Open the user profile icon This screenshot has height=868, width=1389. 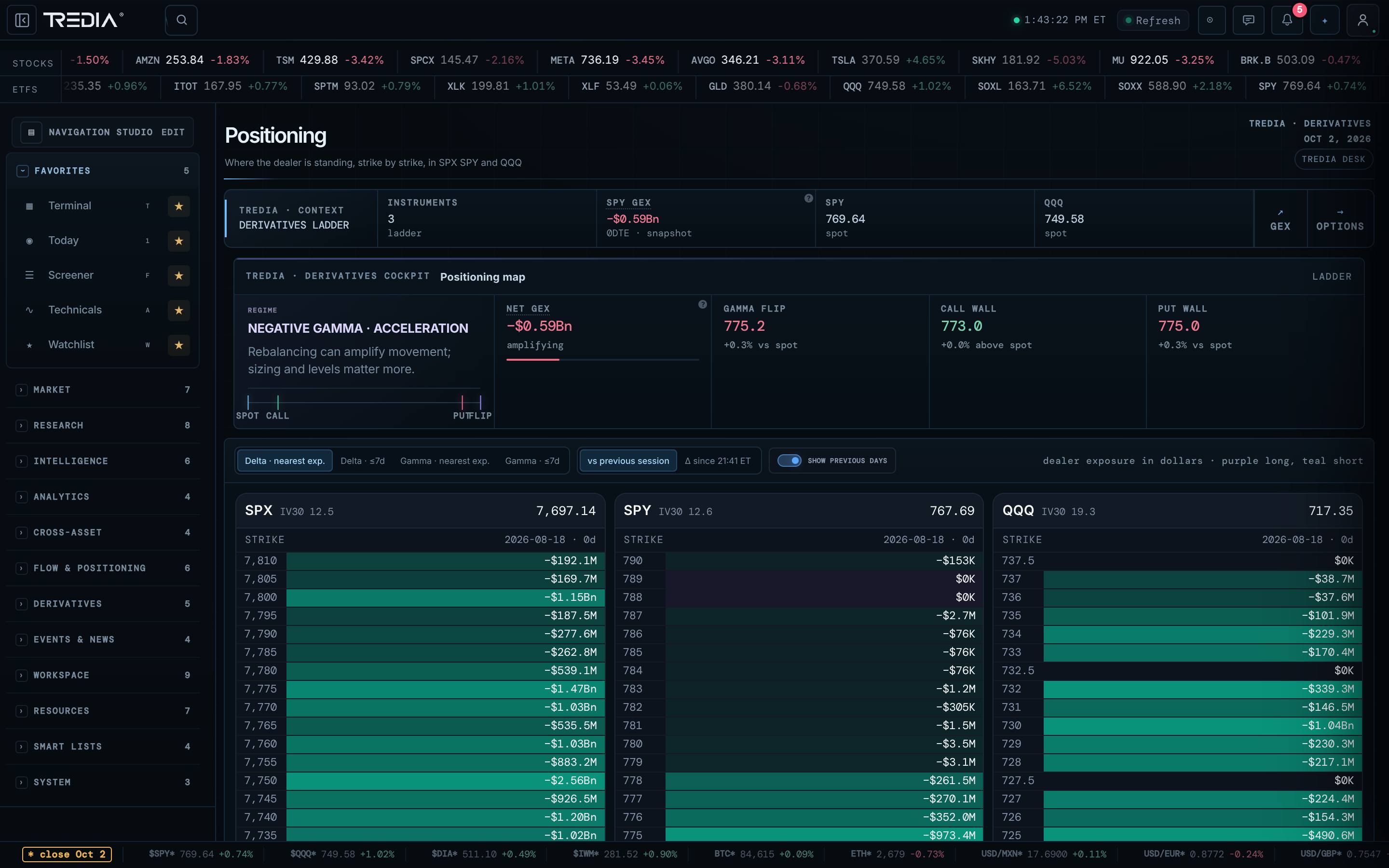pyautogui.click(x=1362, y=20)
